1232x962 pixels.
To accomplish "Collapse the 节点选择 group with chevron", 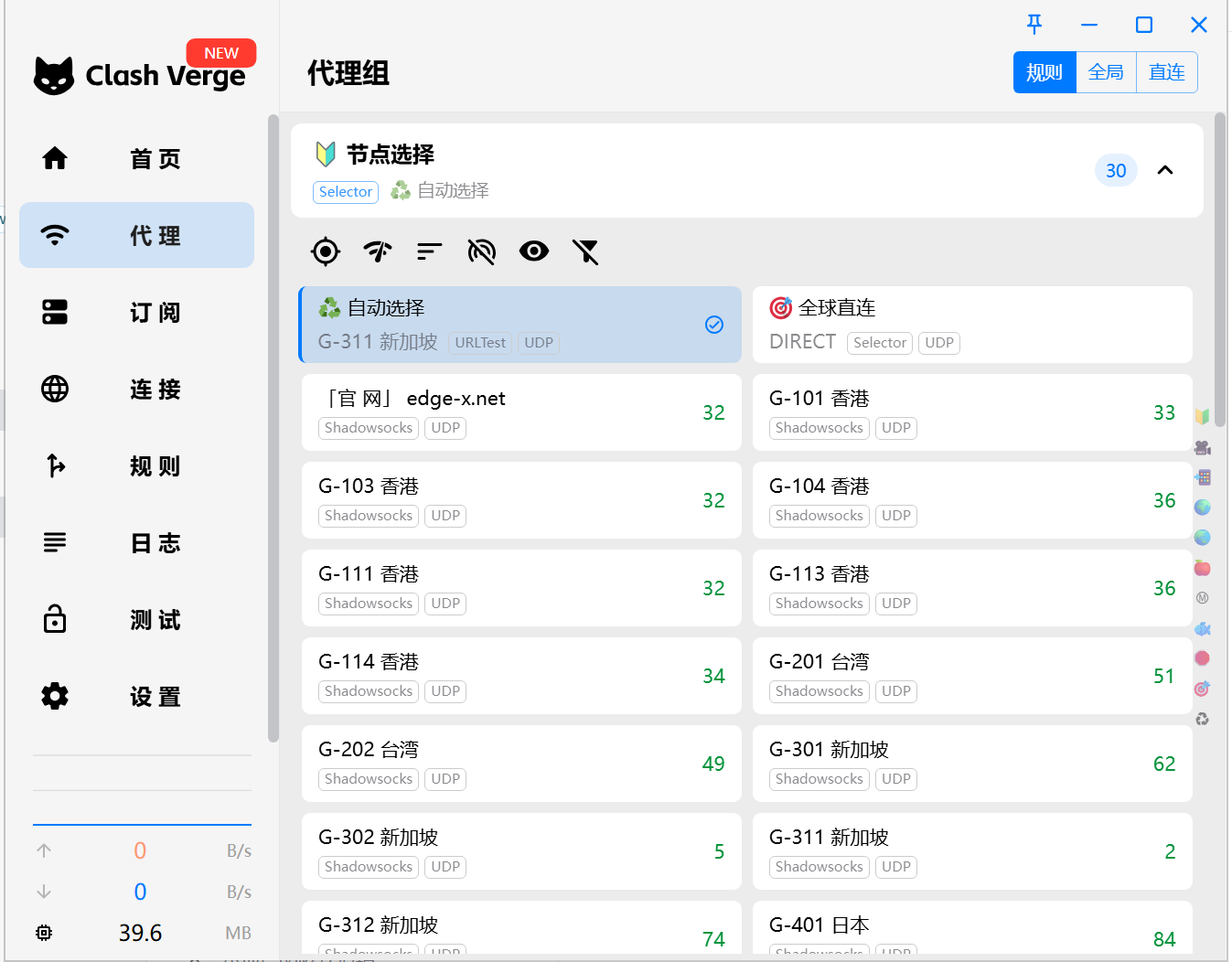I will (x=1165, y=170).
